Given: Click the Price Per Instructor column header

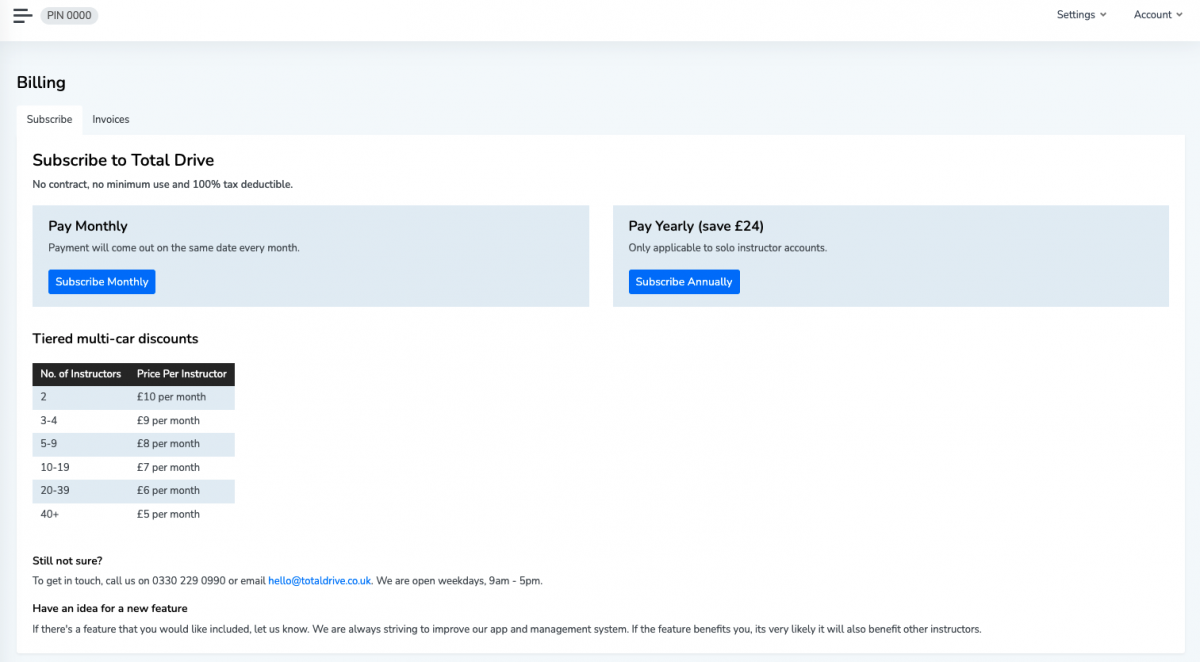Looking at the screenshot, I should pyautogui.click(x=181, y=374).
